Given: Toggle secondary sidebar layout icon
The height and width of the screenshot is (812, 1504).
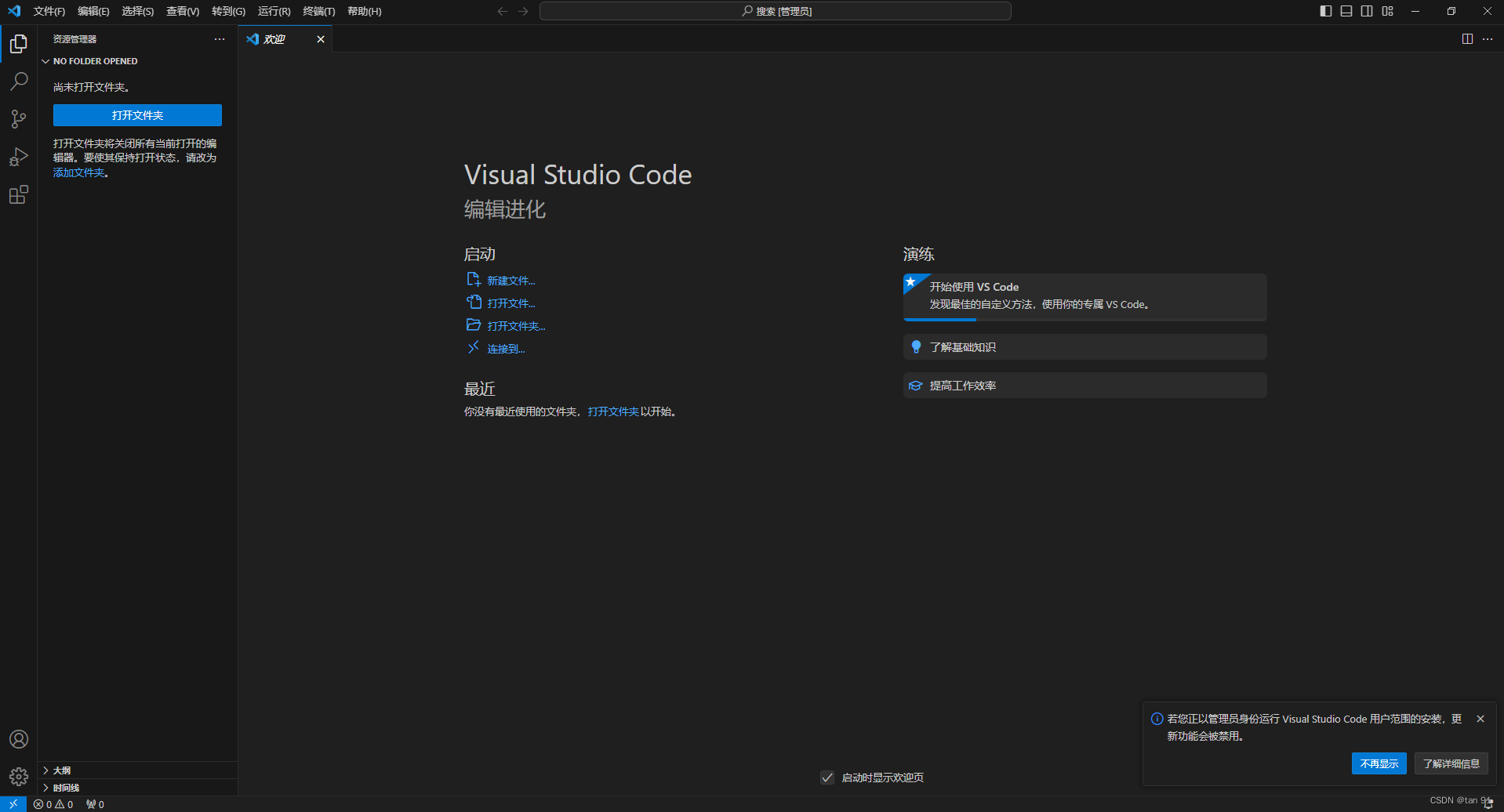Looking at the screenshot, I should coord(1367,11).
